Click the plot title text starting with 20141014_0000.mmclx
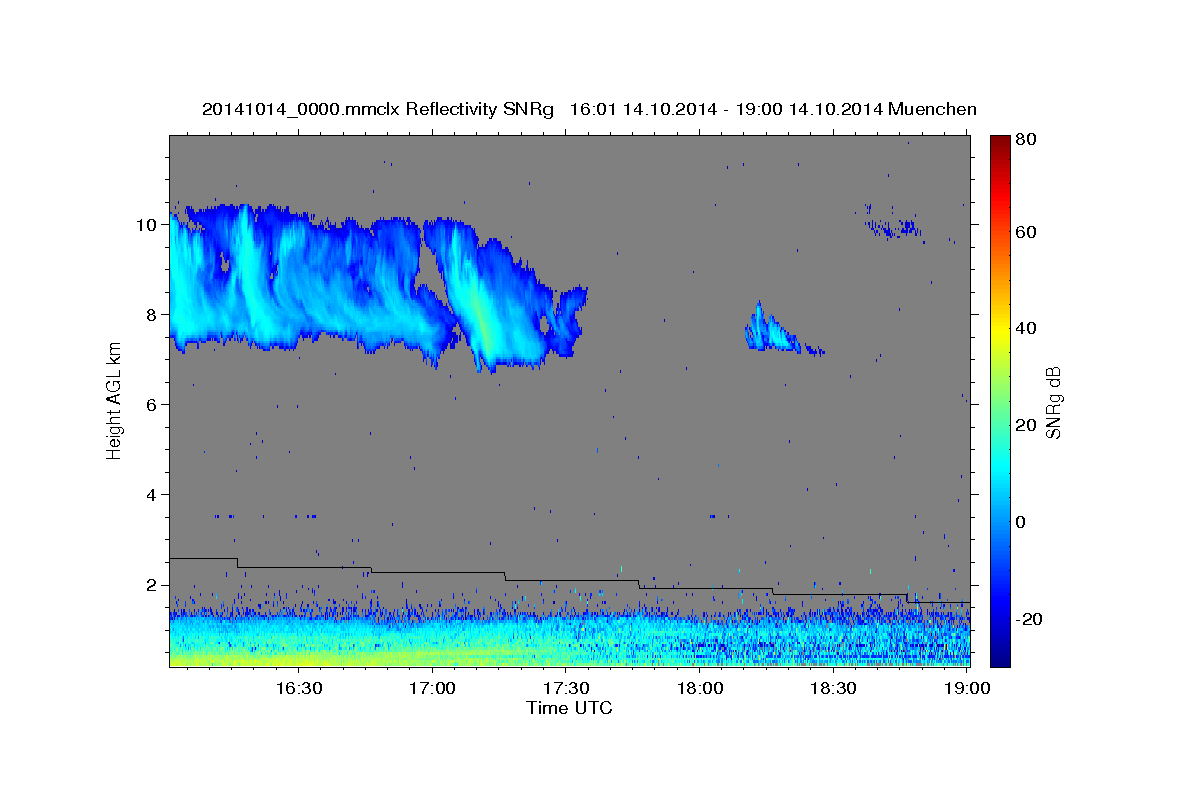The width and height of the screenshot is (1200, 800). pos(589,109)
